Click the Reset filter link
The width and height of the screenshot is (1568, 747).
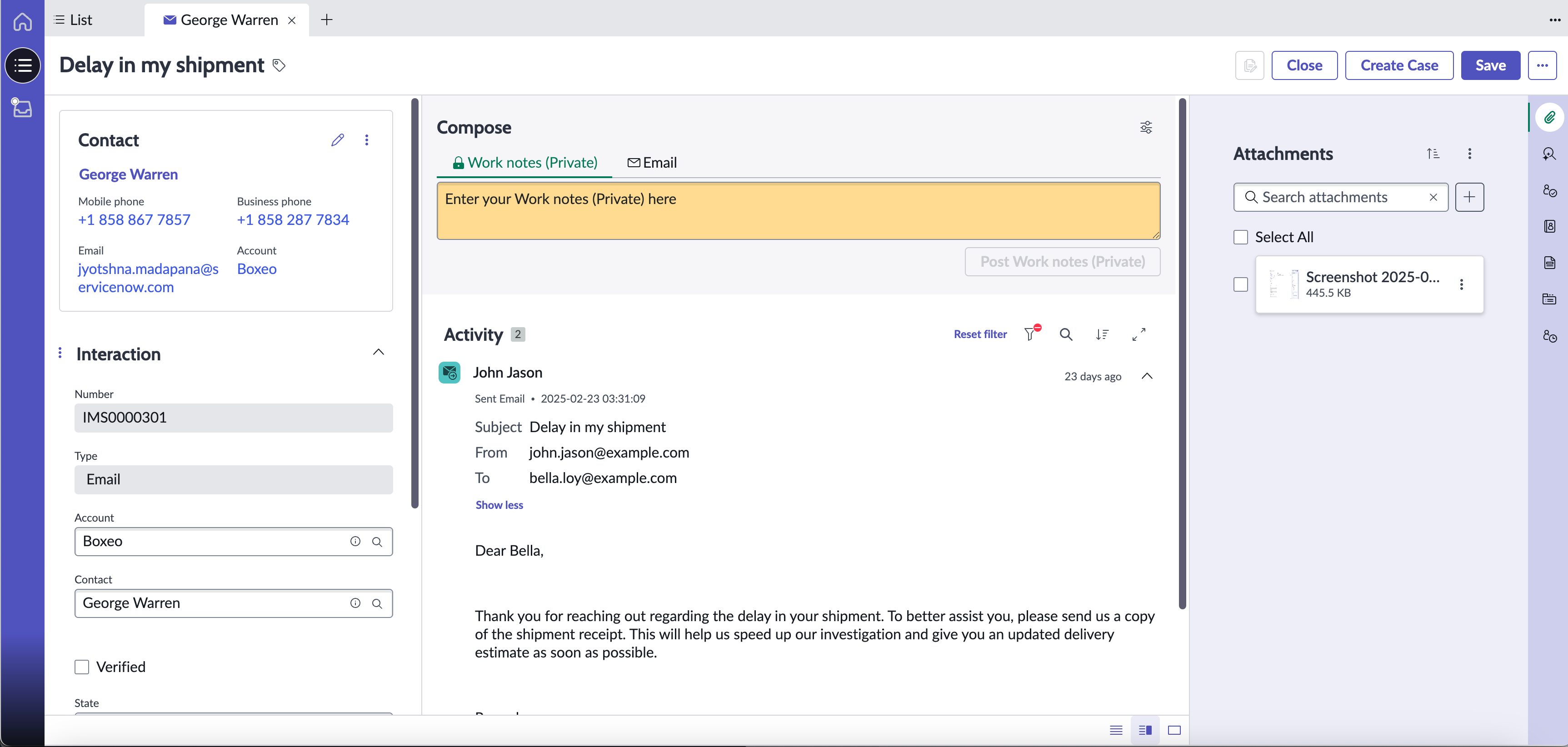pos(980,334)
